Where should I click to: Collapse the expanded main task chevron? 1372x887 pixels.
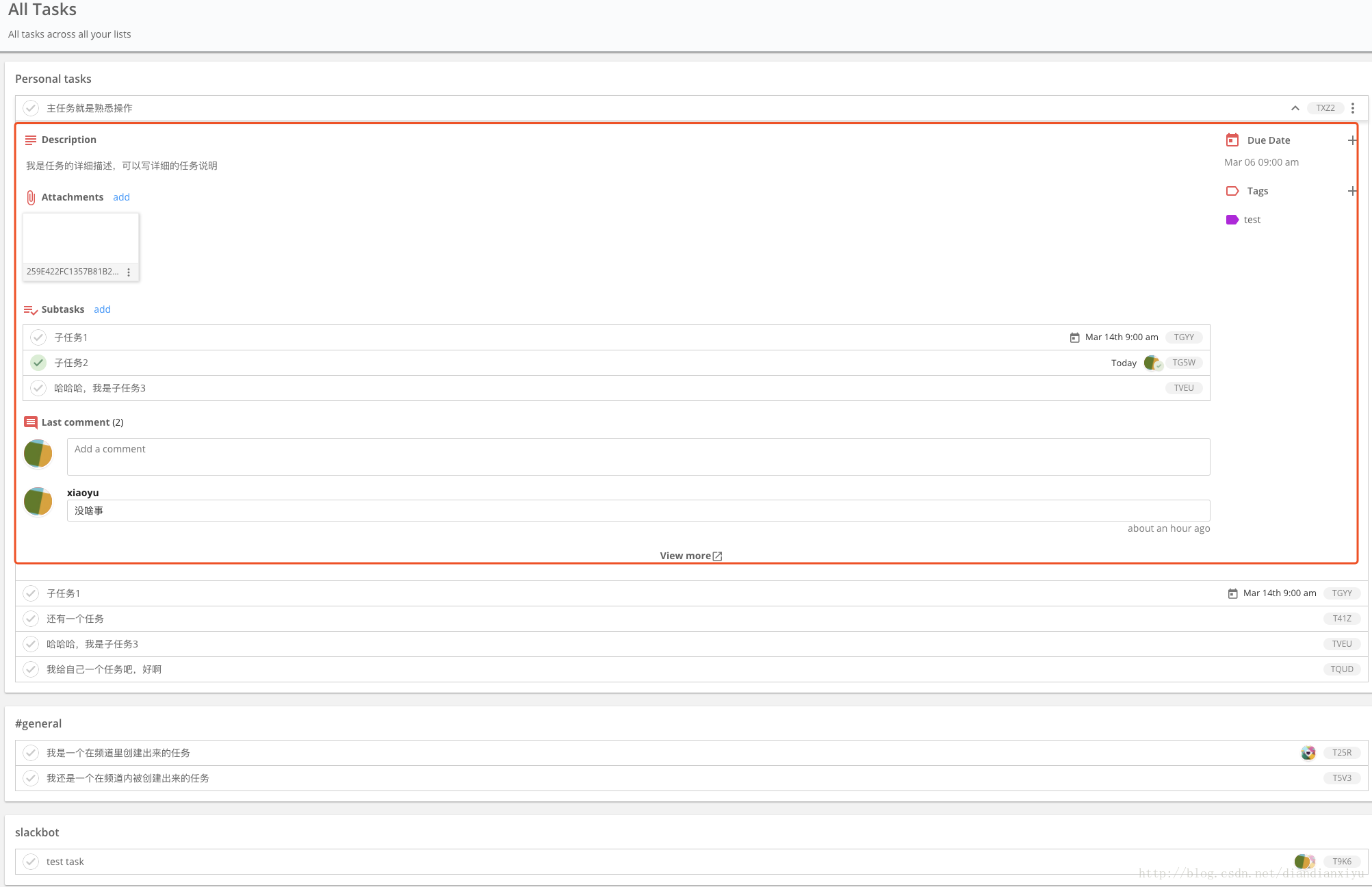1295,108
